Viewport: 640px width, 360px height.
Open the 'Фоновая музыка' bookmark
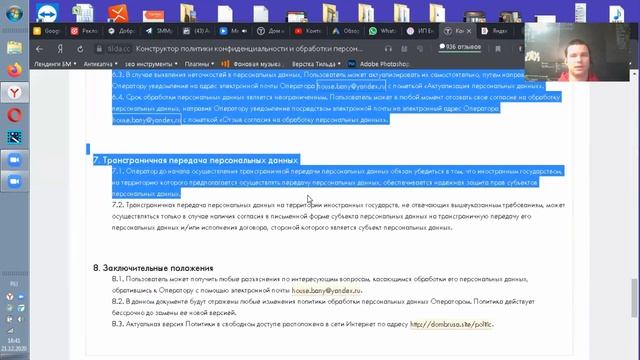[x=251, y=64]
